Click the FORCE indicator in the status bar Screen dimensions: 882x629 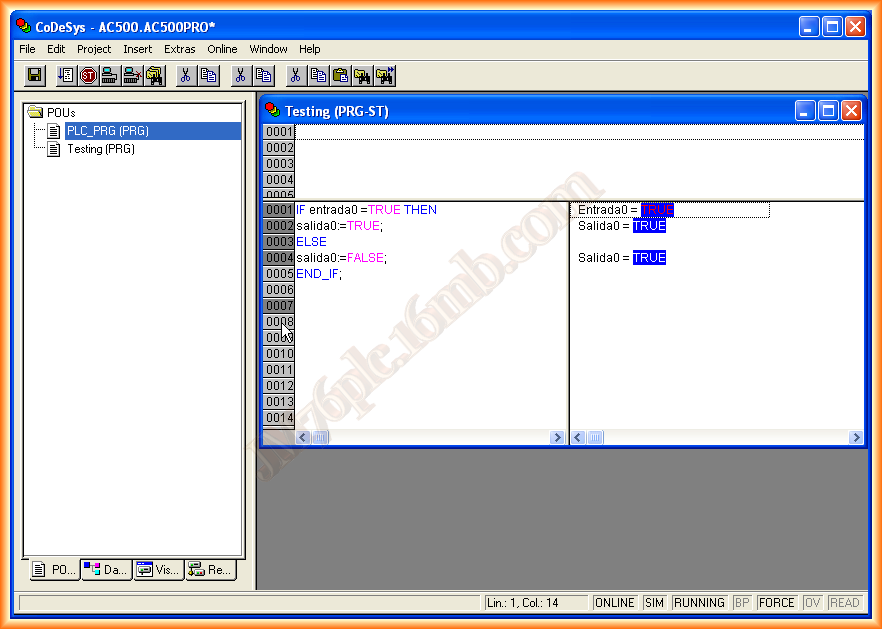click(776, 602)
